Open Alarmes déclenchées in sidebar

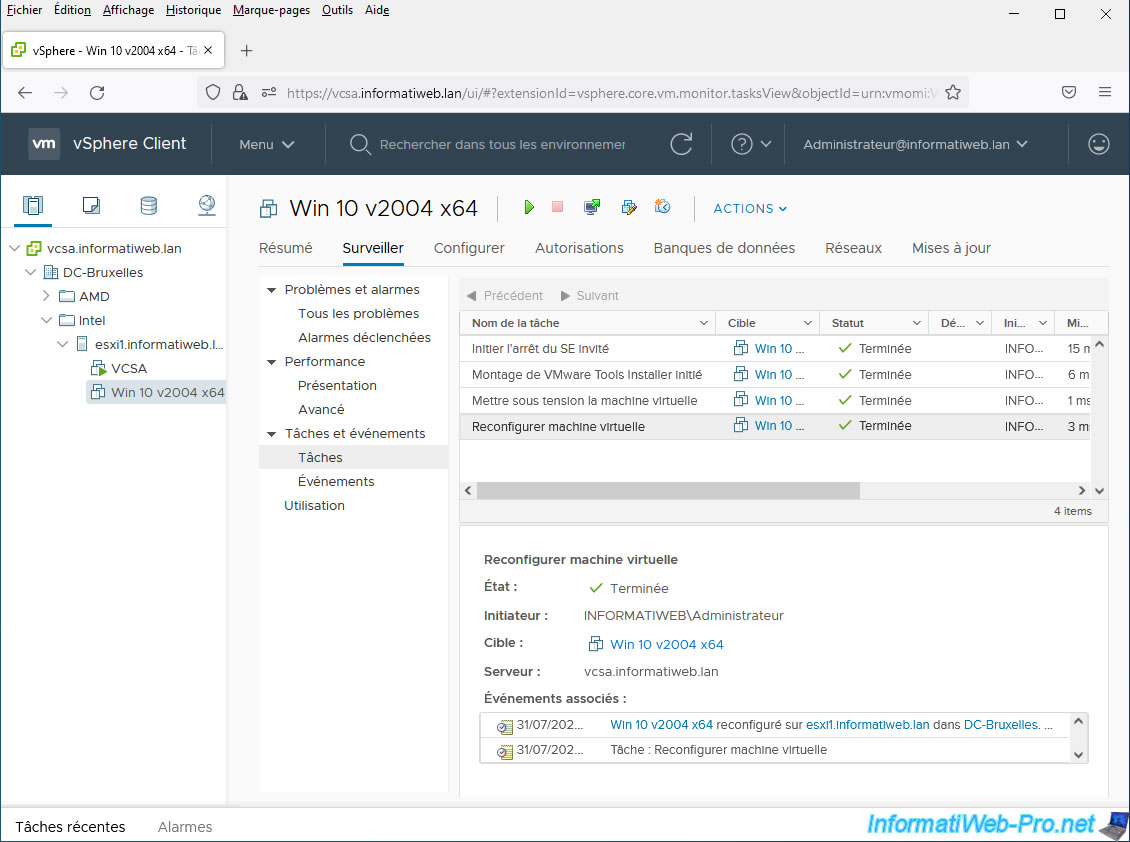[364, 337]
